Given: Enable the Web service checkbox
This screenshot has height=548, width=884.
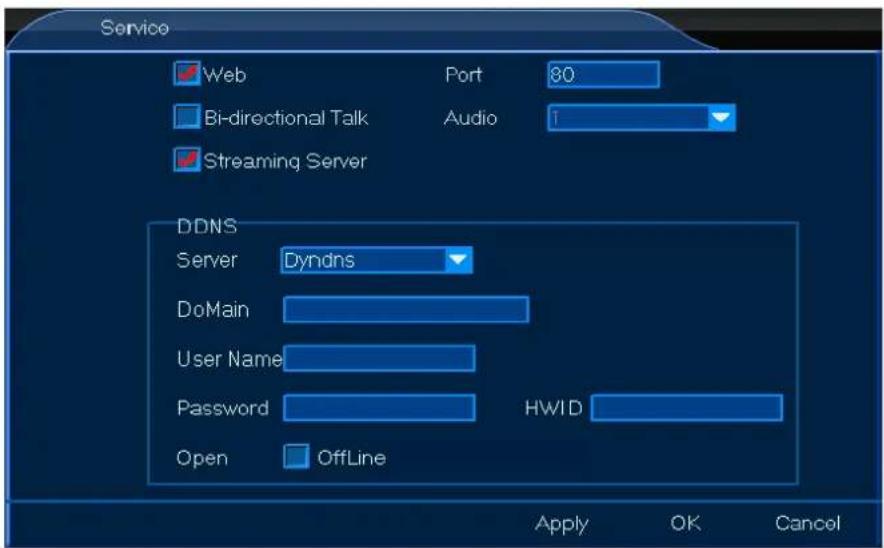Looking at the screenshot, I should point(187,74).
